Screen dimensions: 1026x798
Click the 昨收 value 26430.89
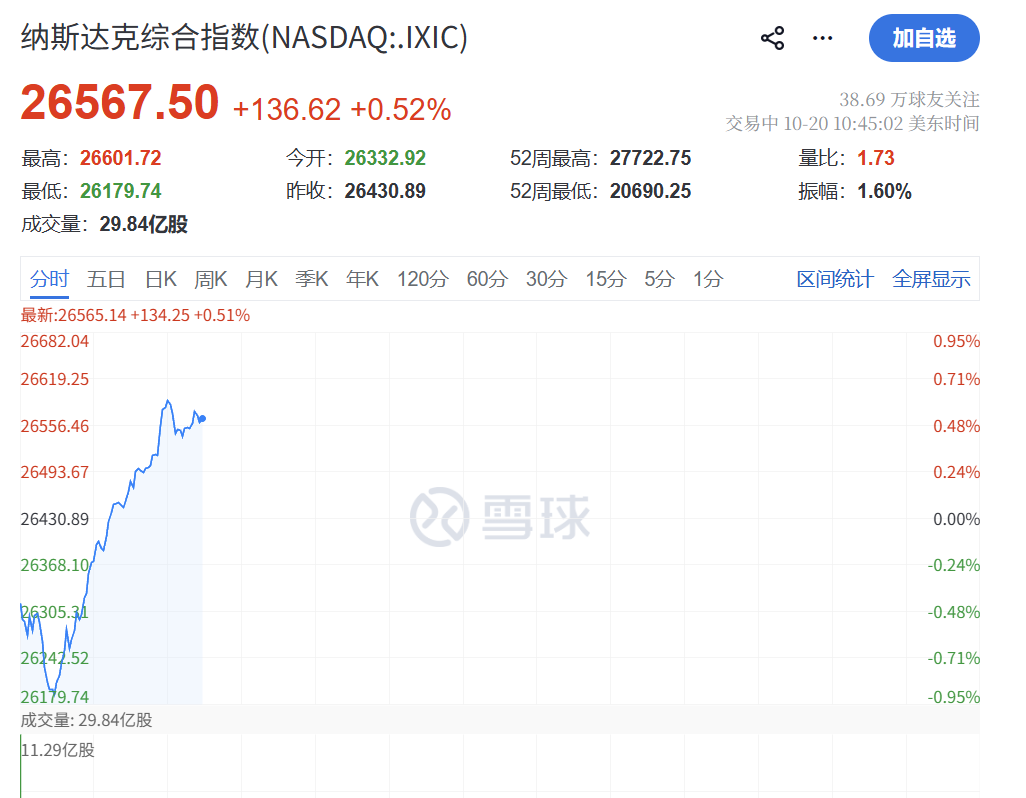[x=385, y=191]
